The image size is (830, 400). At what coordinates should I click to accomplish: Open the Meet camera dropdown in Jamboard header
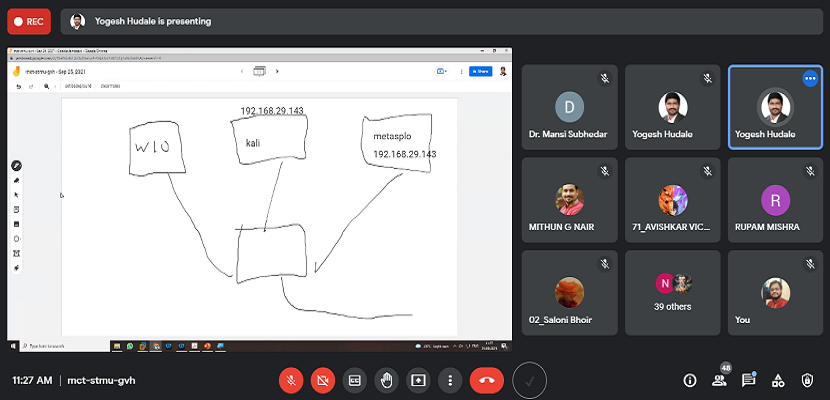click(441, 71)
